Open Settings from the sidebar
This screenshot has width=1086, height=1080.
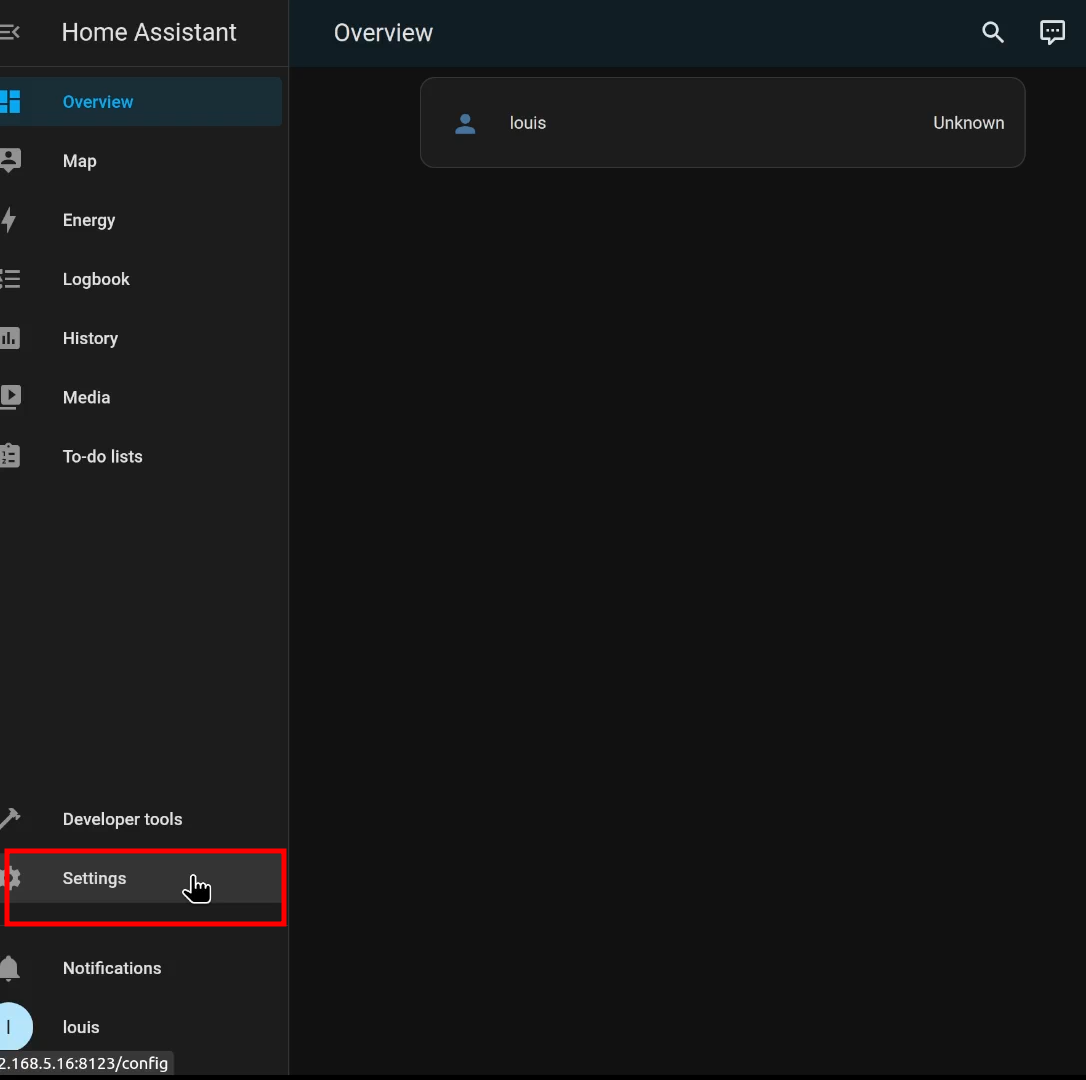(x=141, y=878)
